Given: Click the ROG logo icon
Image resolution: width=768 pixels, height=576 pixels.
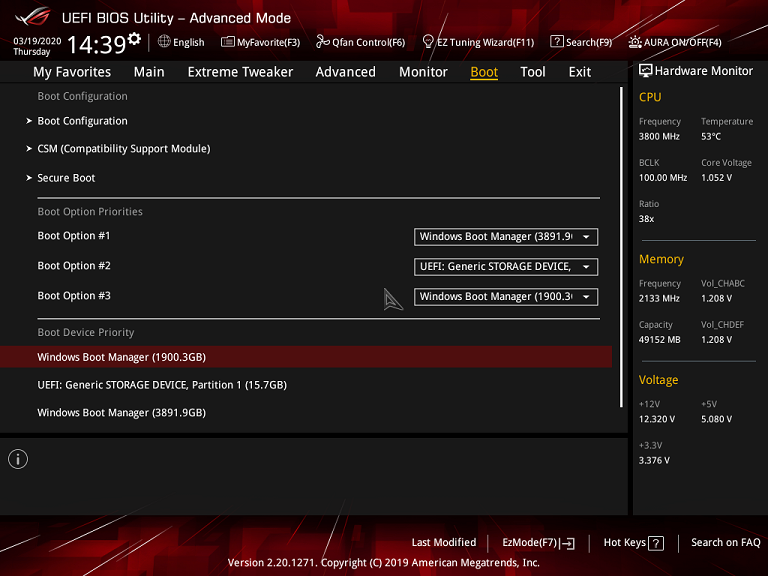Looking at the screenshot, I should pyautogui.click(x=33, y=18).
